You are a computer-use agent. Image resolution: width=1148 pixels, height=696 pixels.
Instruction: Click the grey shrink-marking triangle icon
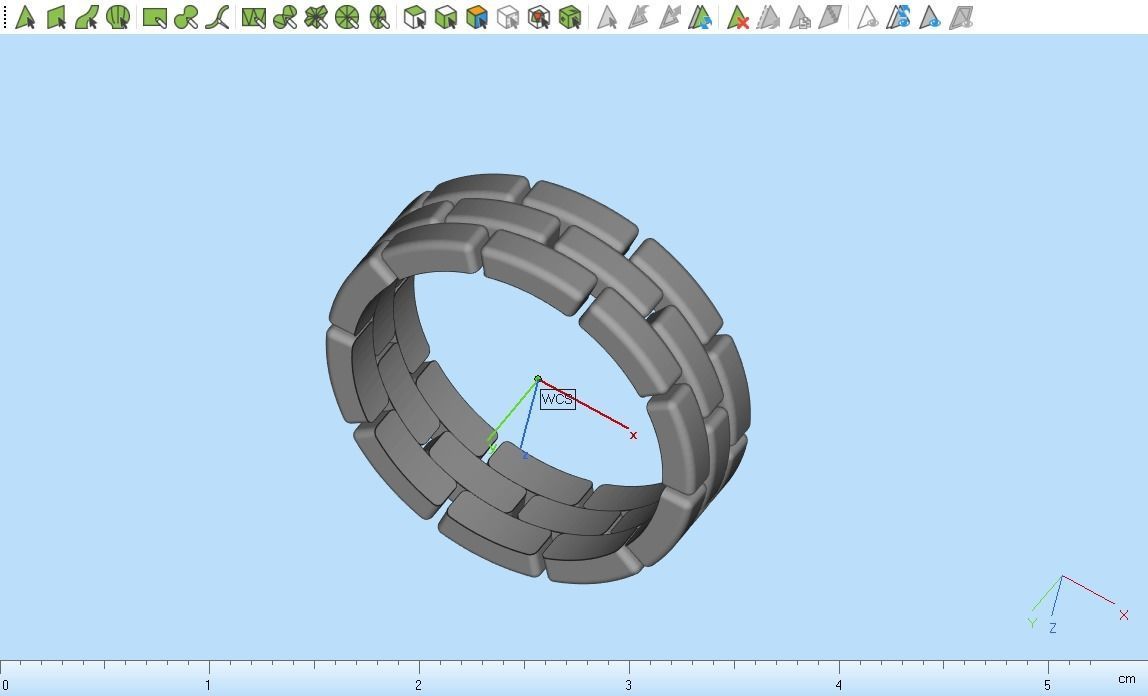click(668, 17)
